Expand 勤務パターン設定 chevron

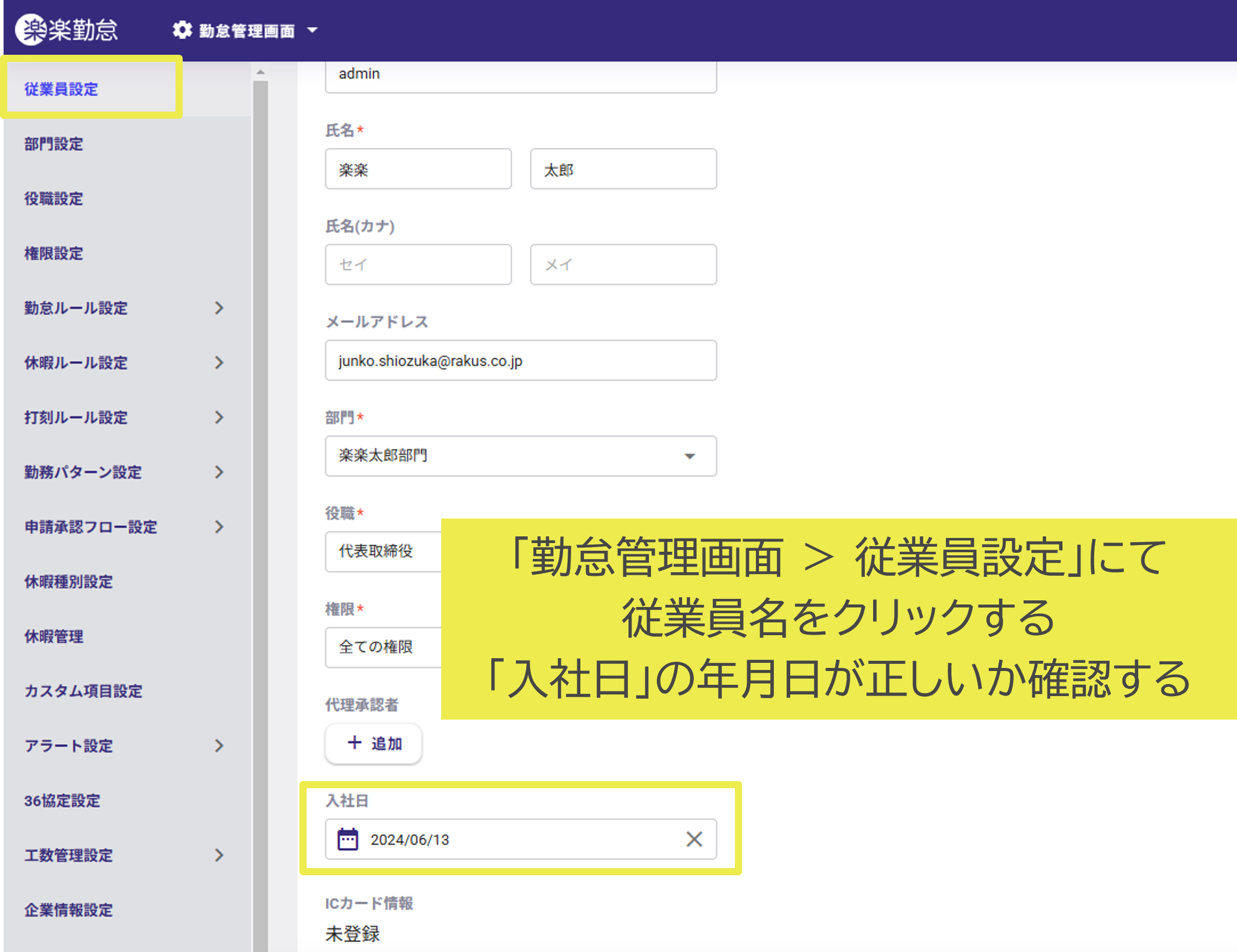[x=219, y=472]
